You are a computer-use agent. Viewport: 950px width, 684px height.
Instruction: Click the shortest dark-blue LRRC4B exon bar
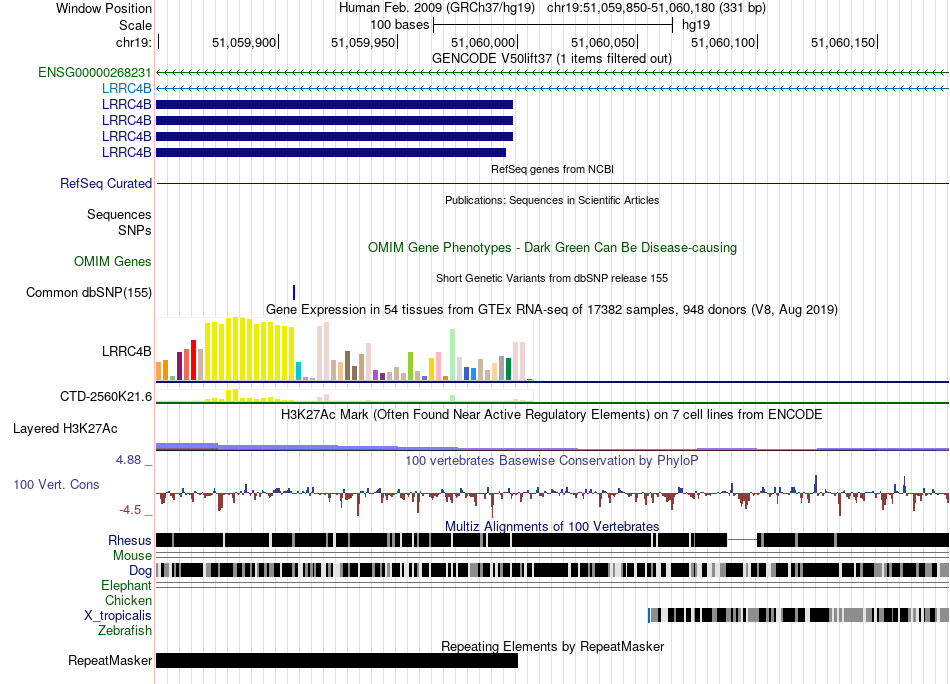coord(331,153)
